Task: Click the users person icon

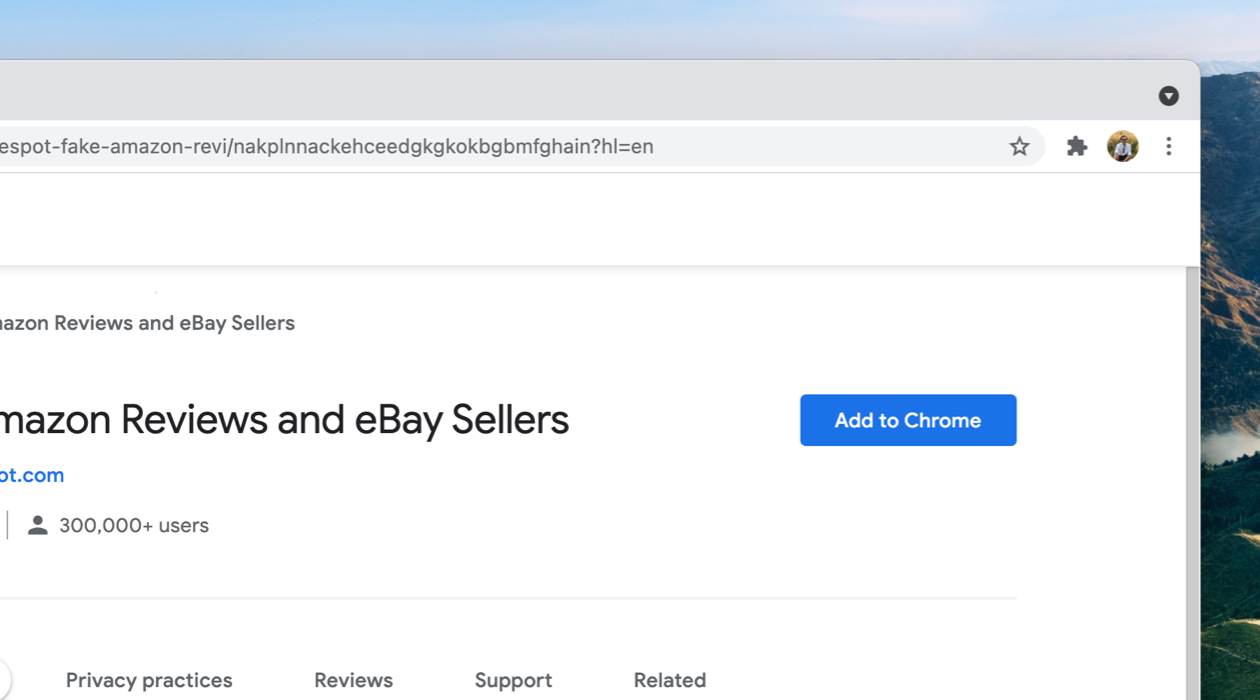Action: click(x=38, y=525)
